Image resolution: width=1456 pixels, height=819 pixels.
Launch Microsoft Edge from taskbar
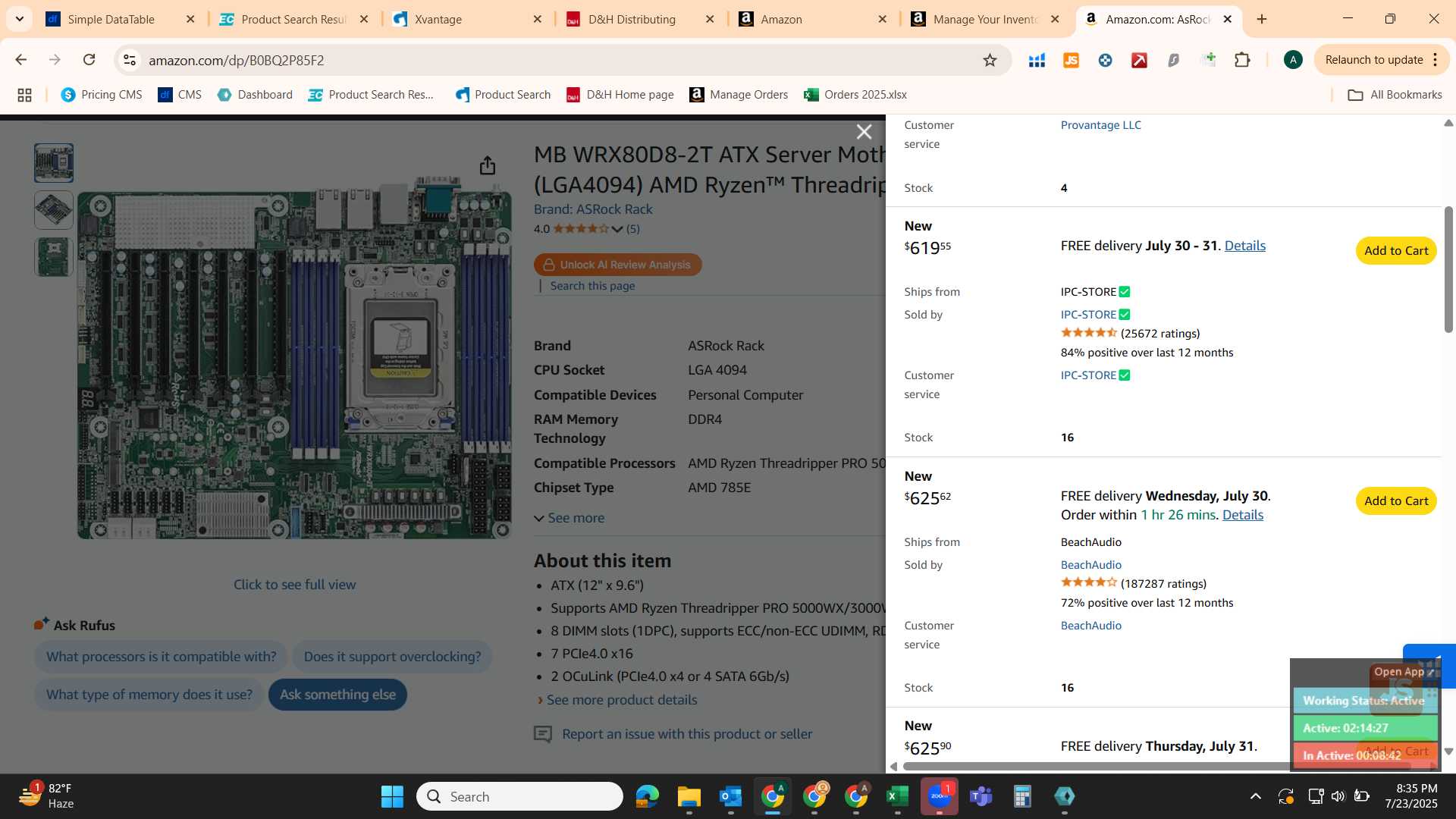tap(648, 796)
